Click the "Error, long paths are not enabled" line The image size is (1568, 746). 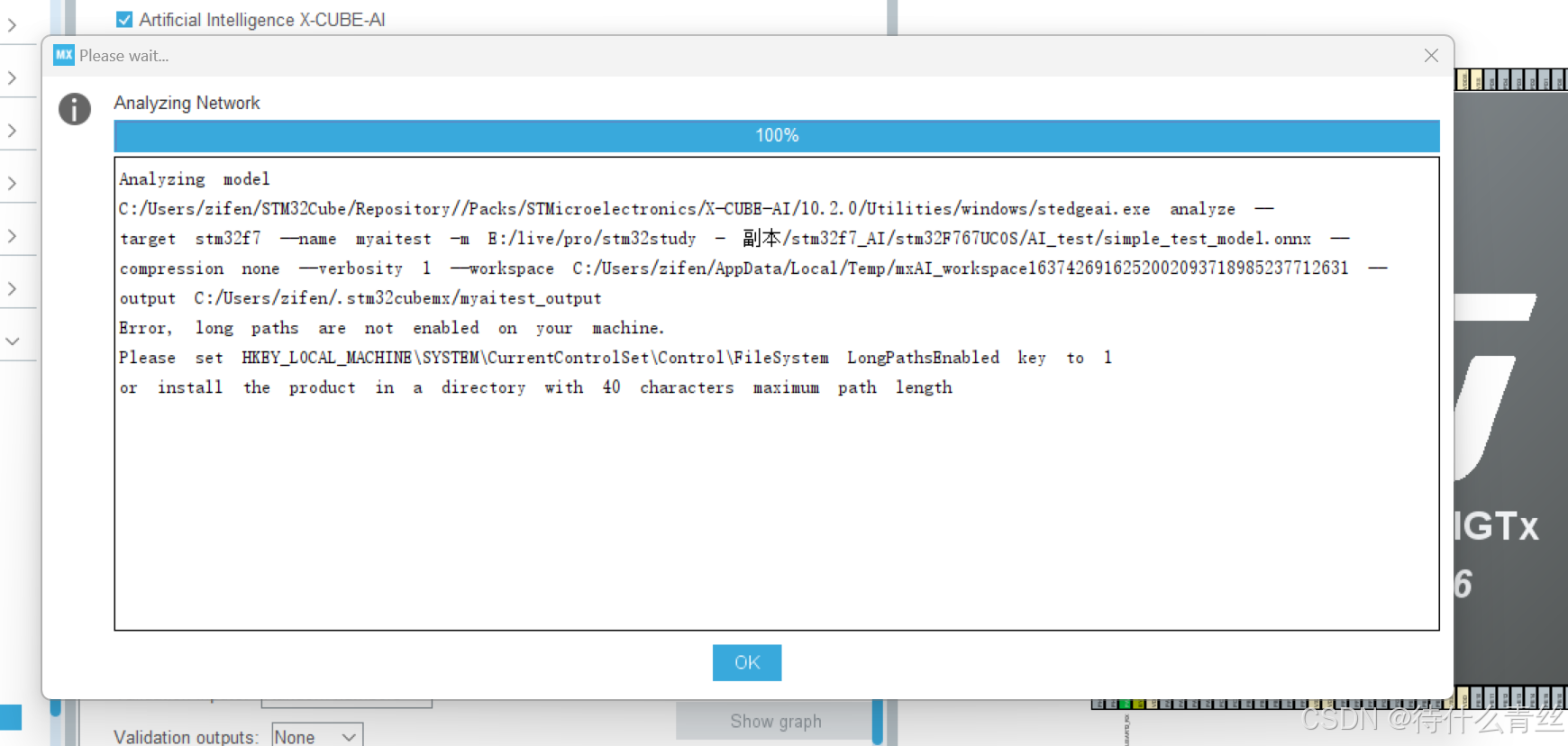coord(392,328)
